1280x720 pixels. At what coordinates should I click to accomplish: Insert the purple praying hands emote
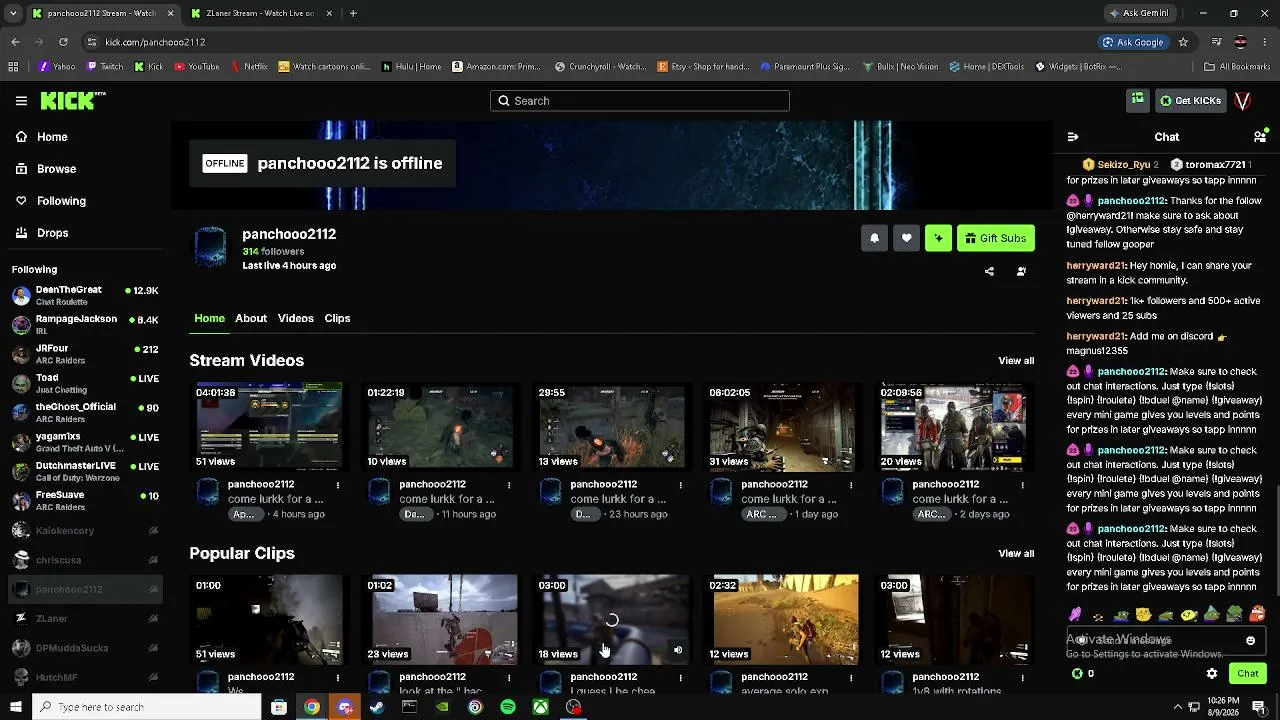[x=1075, y=614]
